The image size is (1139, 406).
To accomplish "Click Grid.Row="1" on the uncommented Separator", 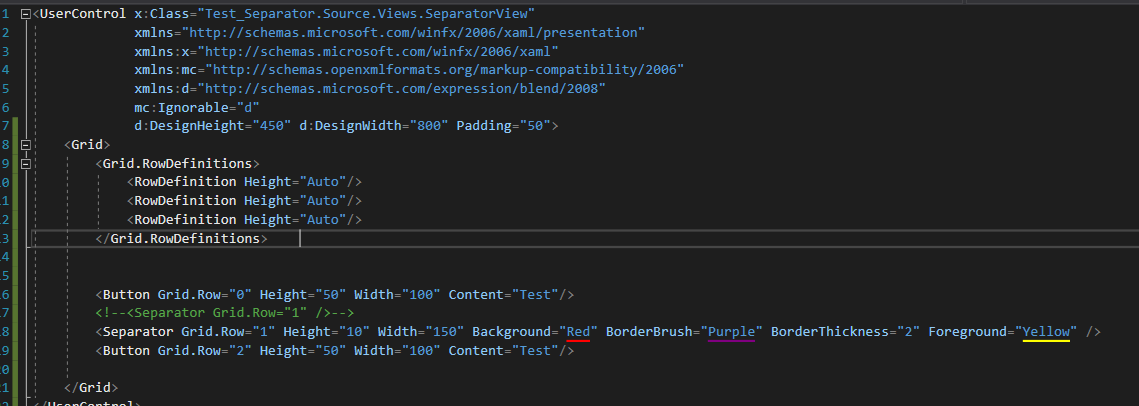I will [x=228, y=332].
